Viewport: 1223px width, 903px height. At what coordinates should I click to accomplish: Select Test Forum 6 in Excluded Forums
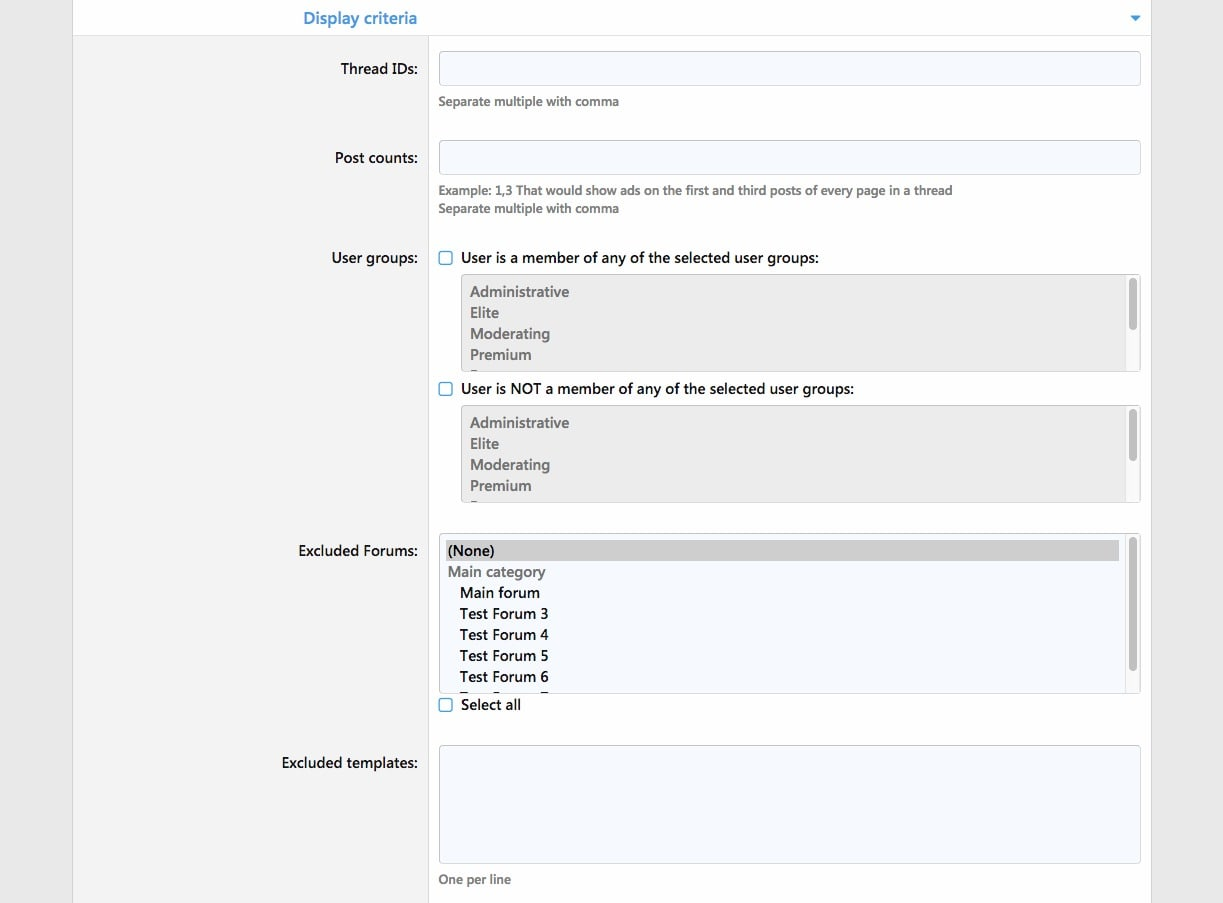[x=503, y=677]
